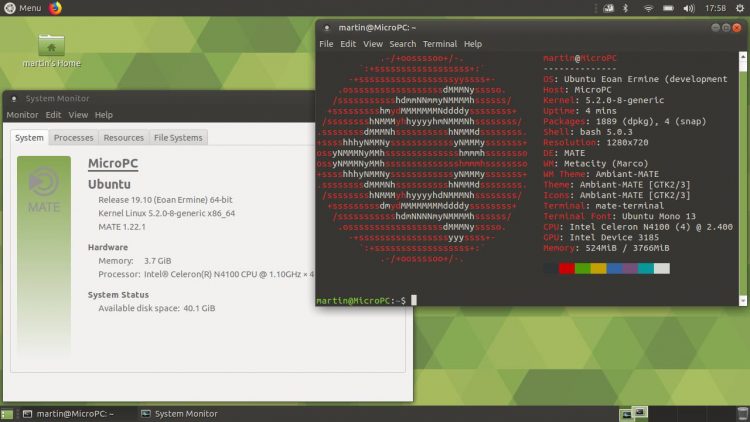The height and width of the screenshot is (422, 750).
Task: Switch to the Resources tab
Action: tap(123, 137)
